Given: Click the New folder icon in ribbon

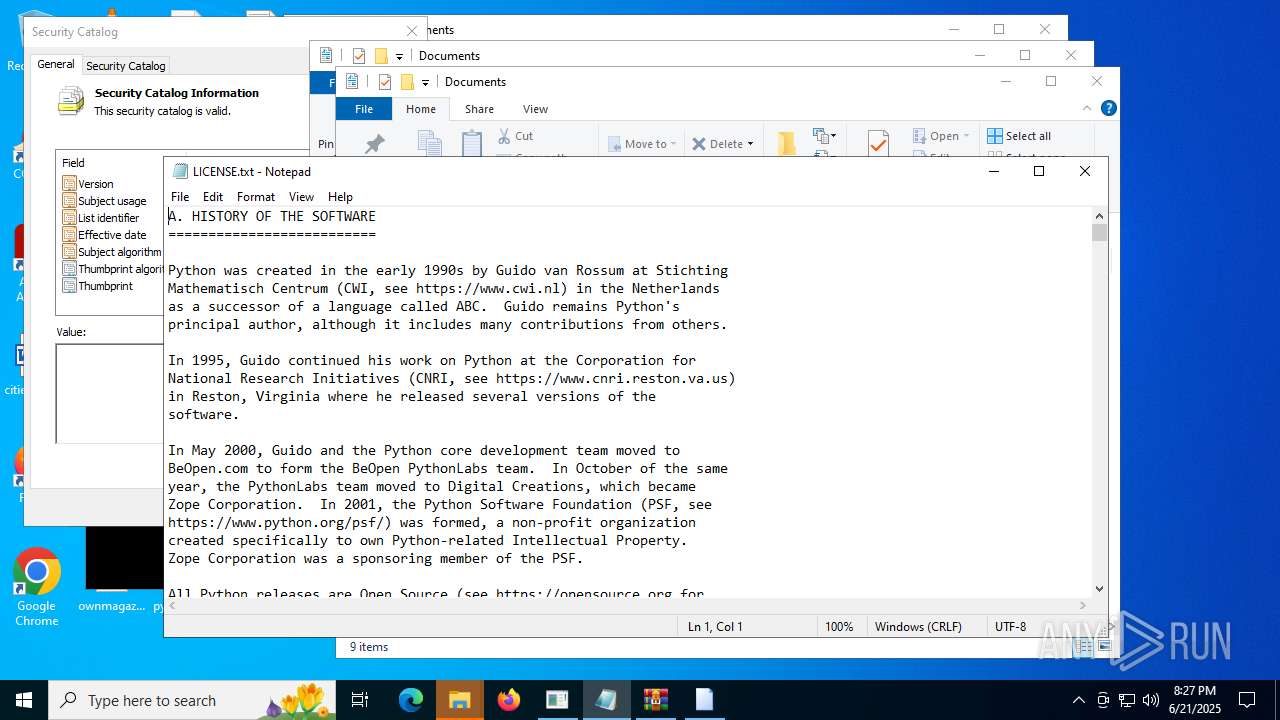Looking at the screenshot, I should click(787, 144).
